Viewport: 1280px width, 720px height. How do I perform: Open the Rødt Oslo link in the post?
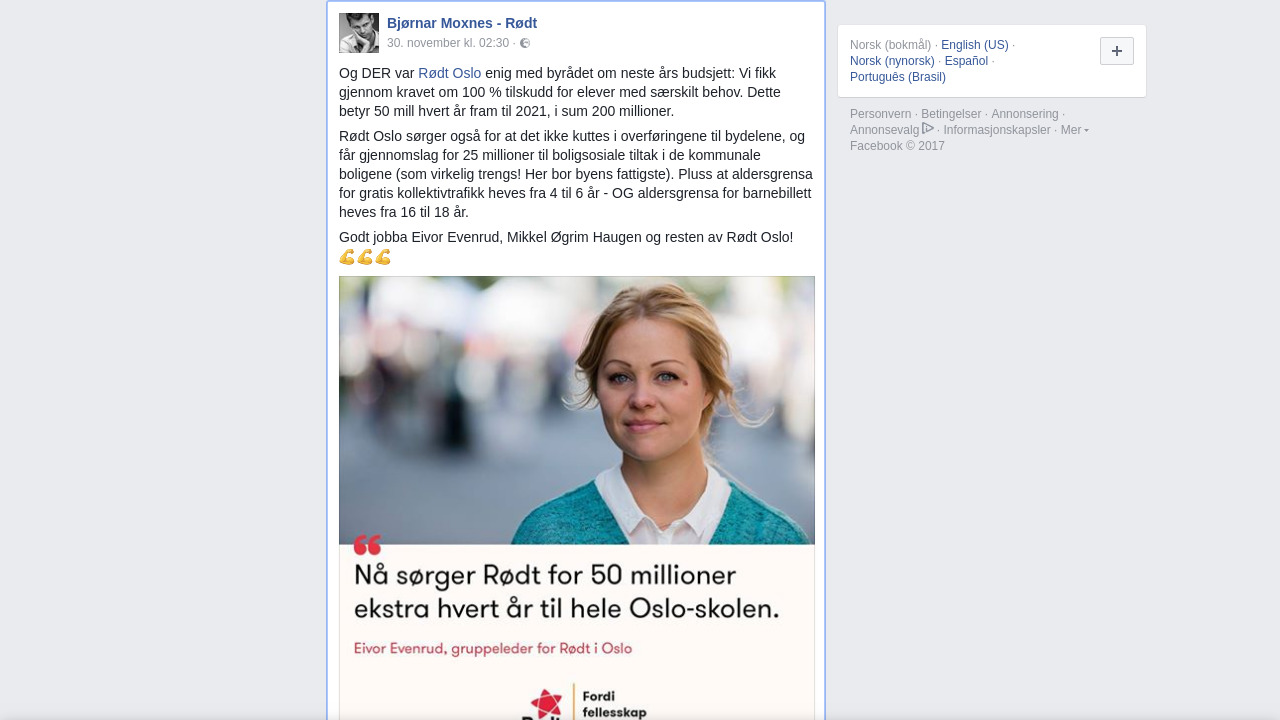[450, 73]
